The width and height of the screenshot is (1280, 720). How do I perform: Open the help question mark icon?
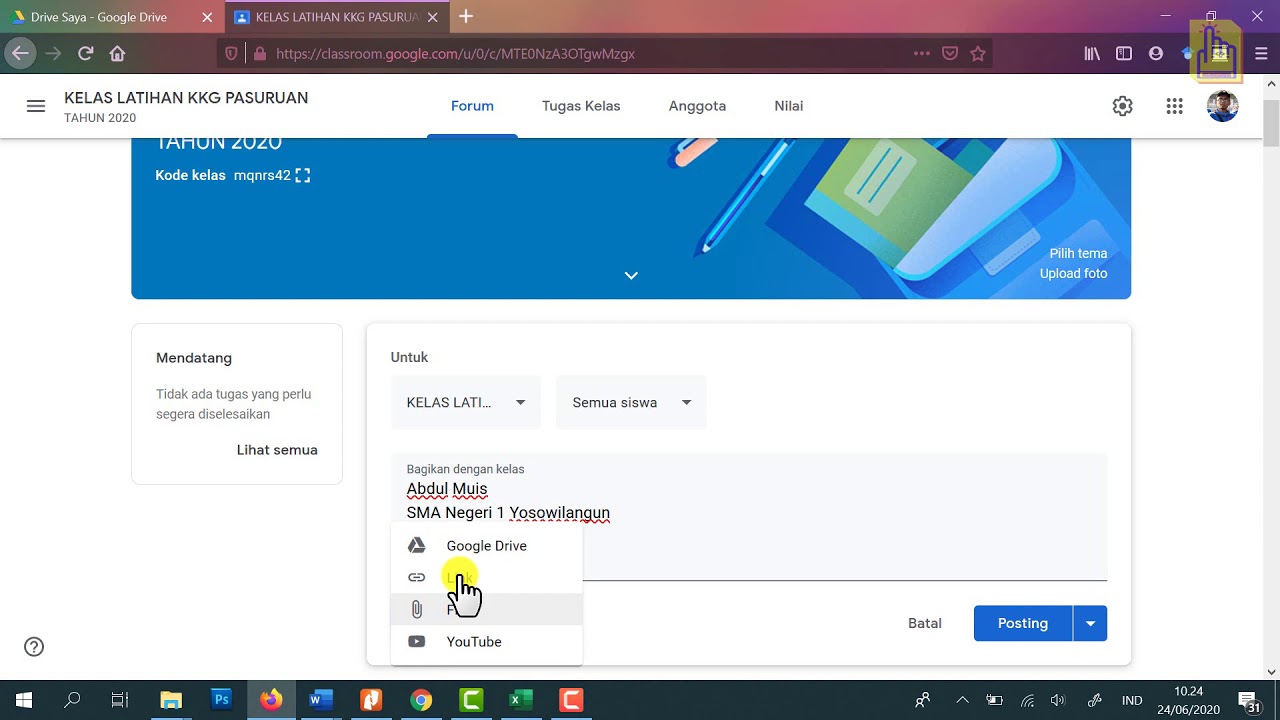(34, 647)
